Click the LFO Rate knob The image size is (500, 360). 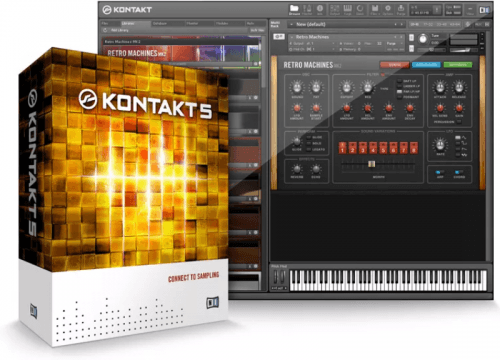coord(440,145)
